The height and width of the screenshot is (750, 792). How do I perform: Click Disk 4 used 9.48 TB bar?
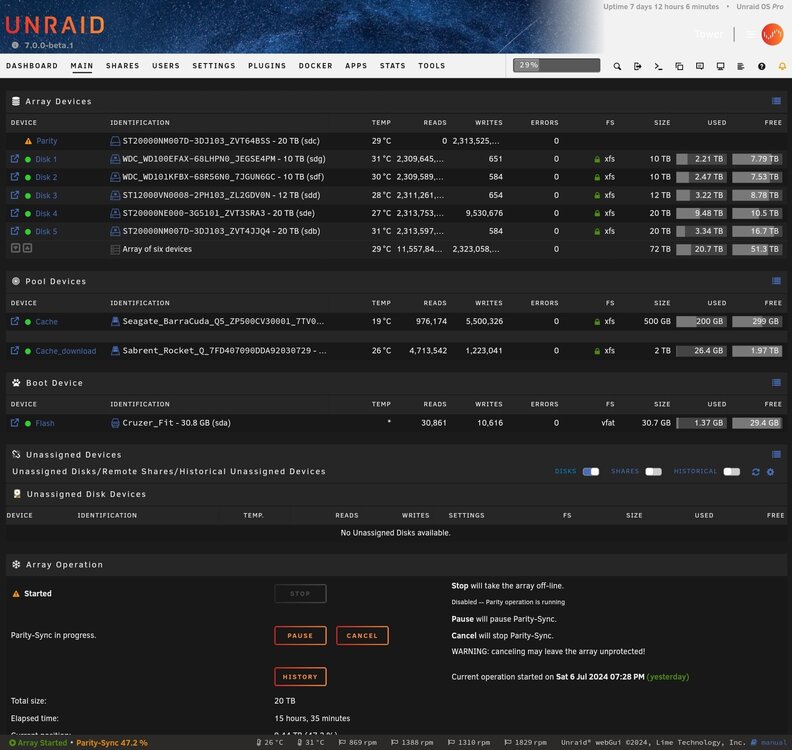click(x=701, y=213)
